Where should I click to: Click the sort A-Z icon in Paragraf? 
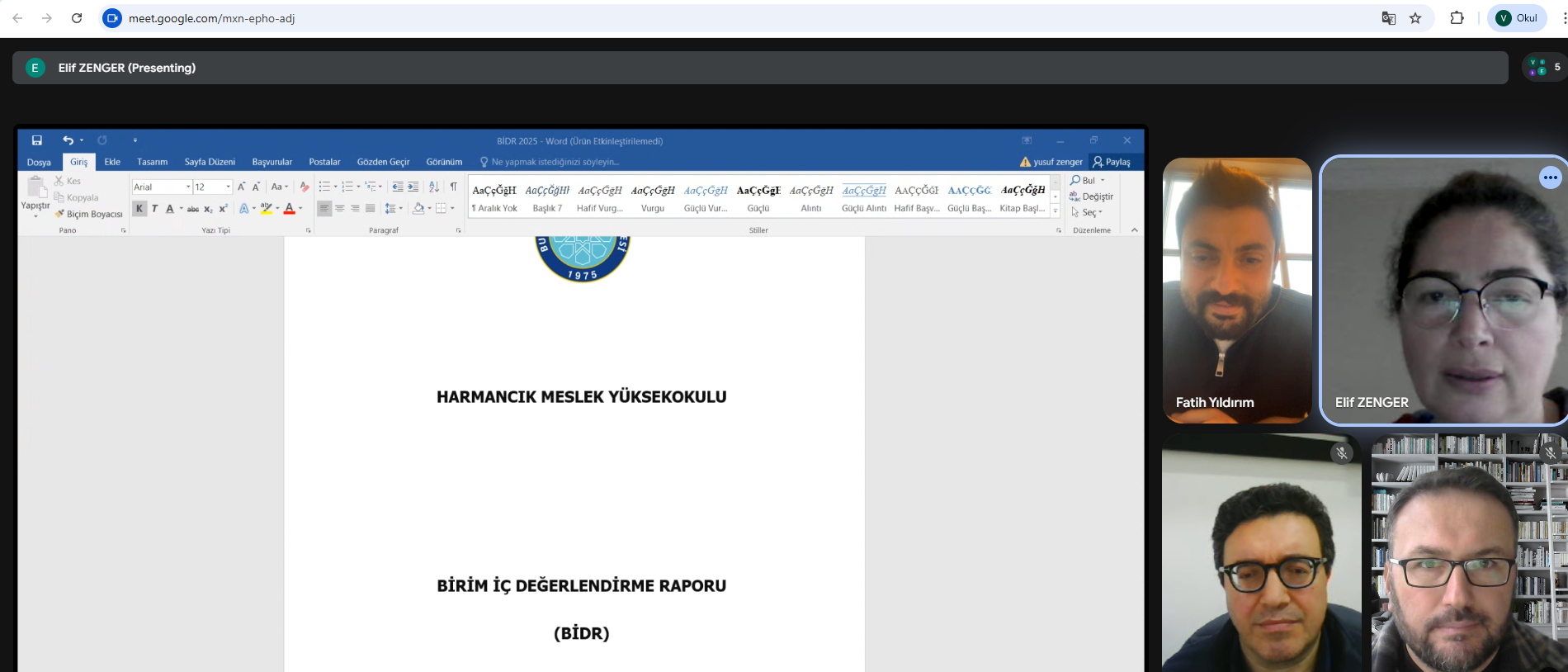point(434,187)
